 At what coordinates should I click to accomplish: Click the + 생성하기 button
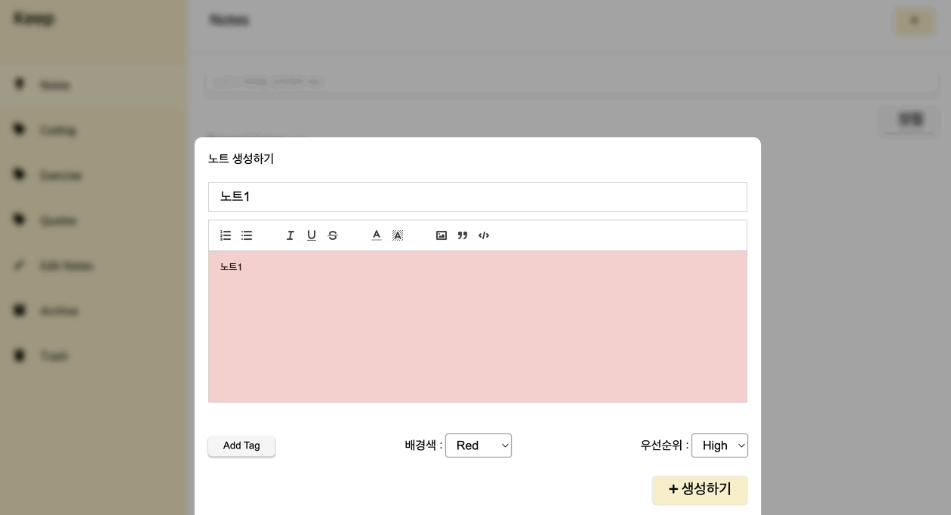[700, 490]
